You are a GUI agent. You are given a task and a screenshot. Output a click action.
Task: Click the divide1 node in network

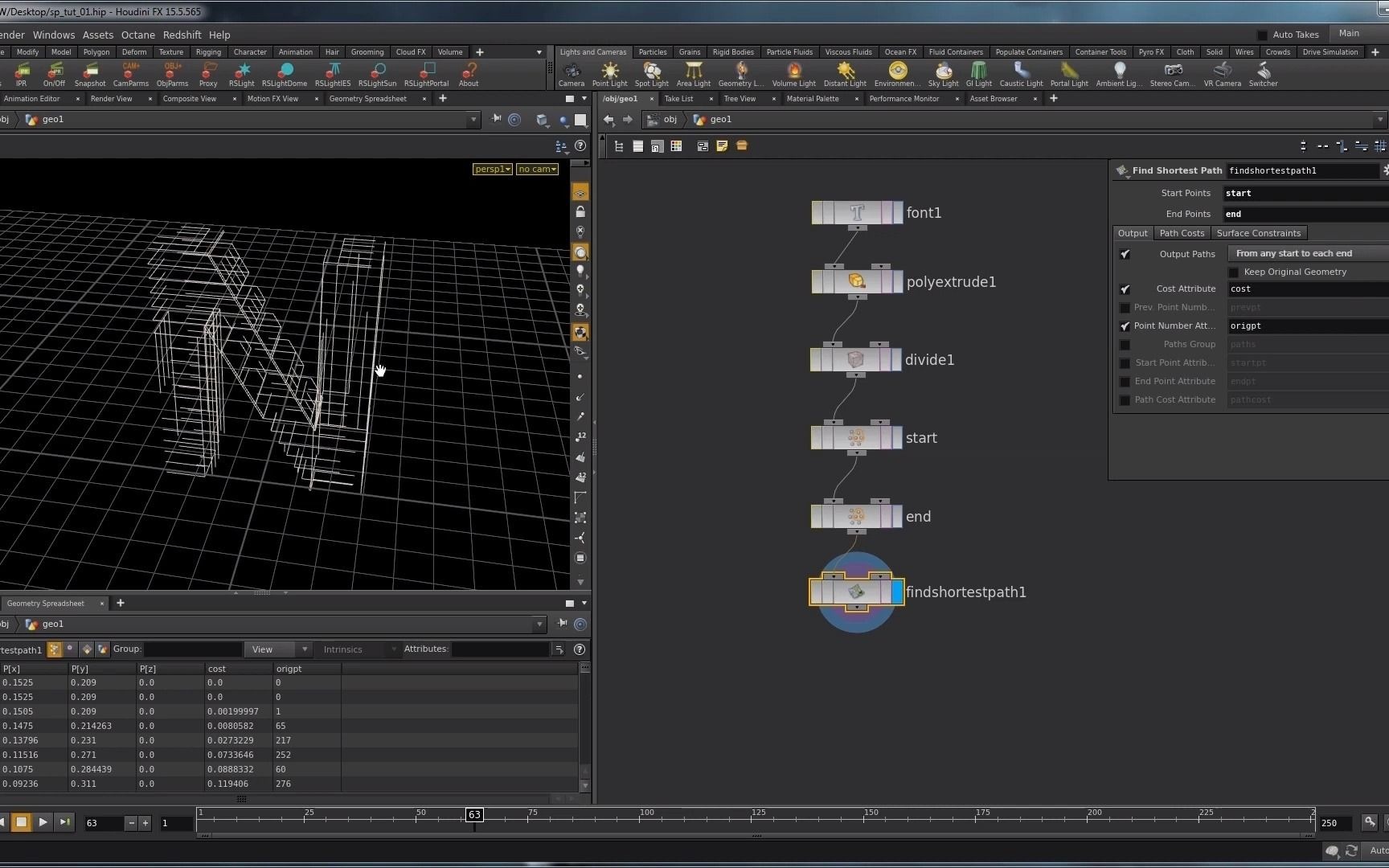click(855, 360)
